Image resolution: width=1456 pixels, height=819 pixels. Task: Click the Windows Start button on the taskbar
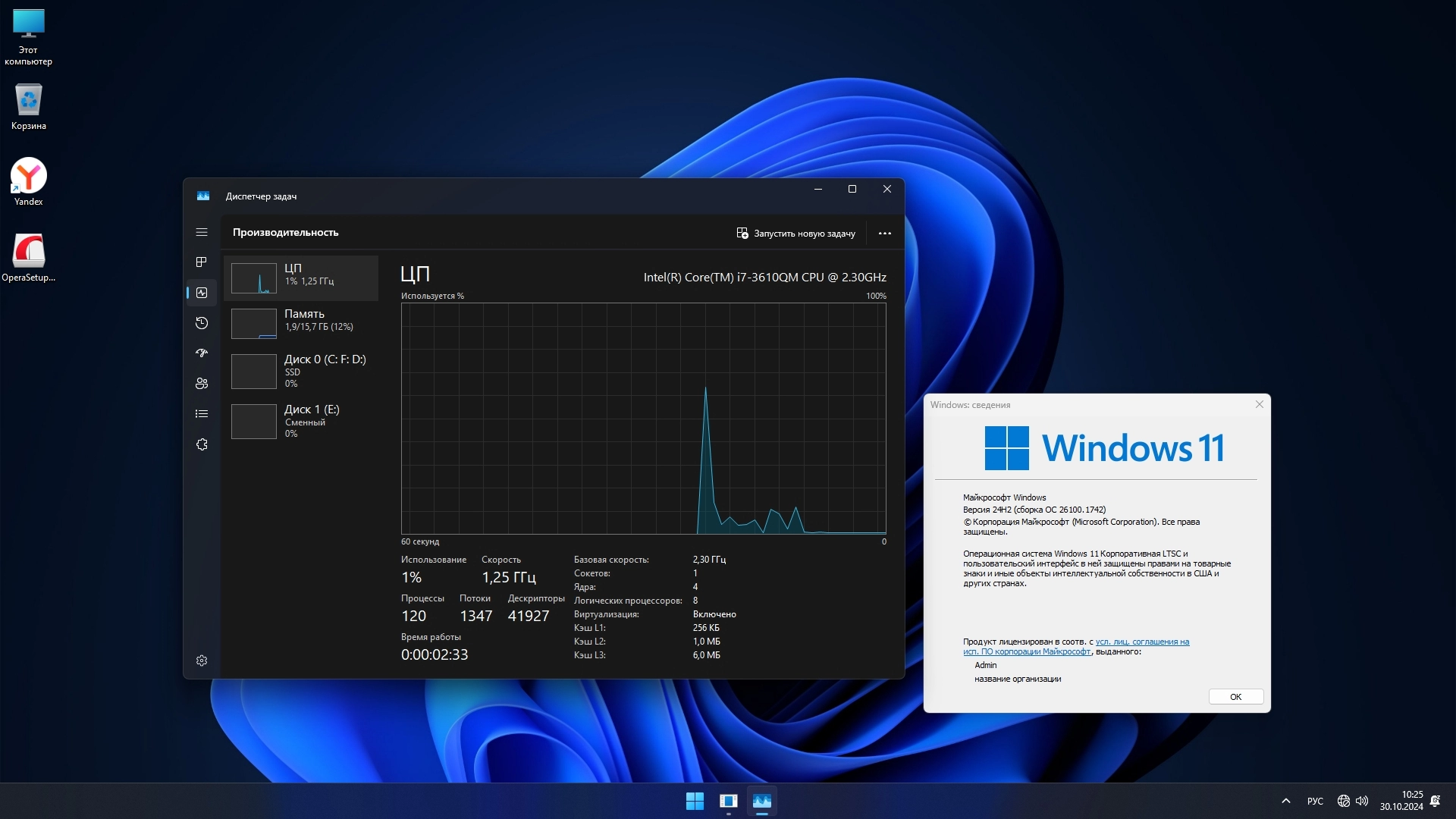[695, 801]
